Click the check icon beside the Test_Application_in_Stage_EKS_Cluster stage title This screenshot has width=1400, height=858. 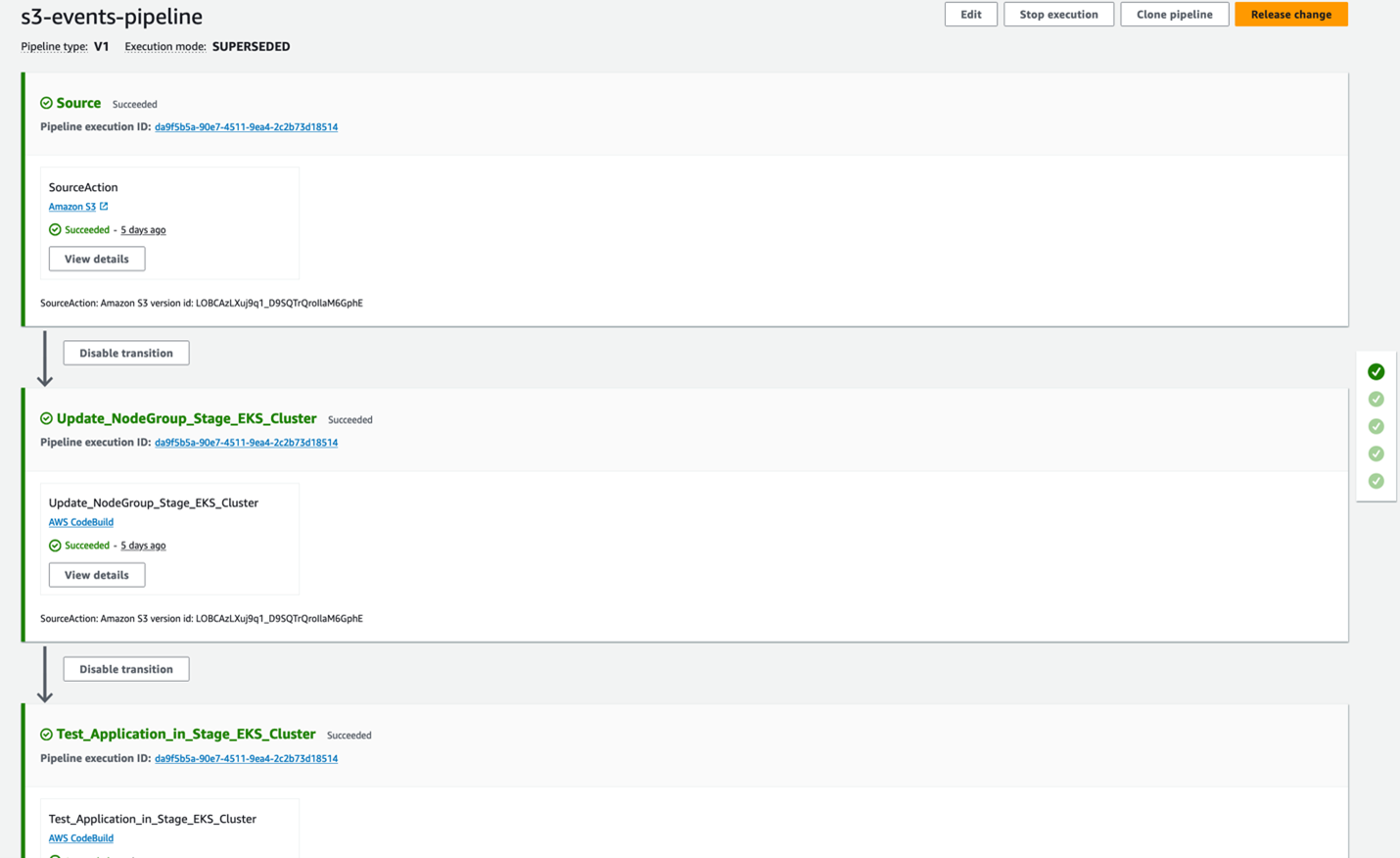point(46,734)
